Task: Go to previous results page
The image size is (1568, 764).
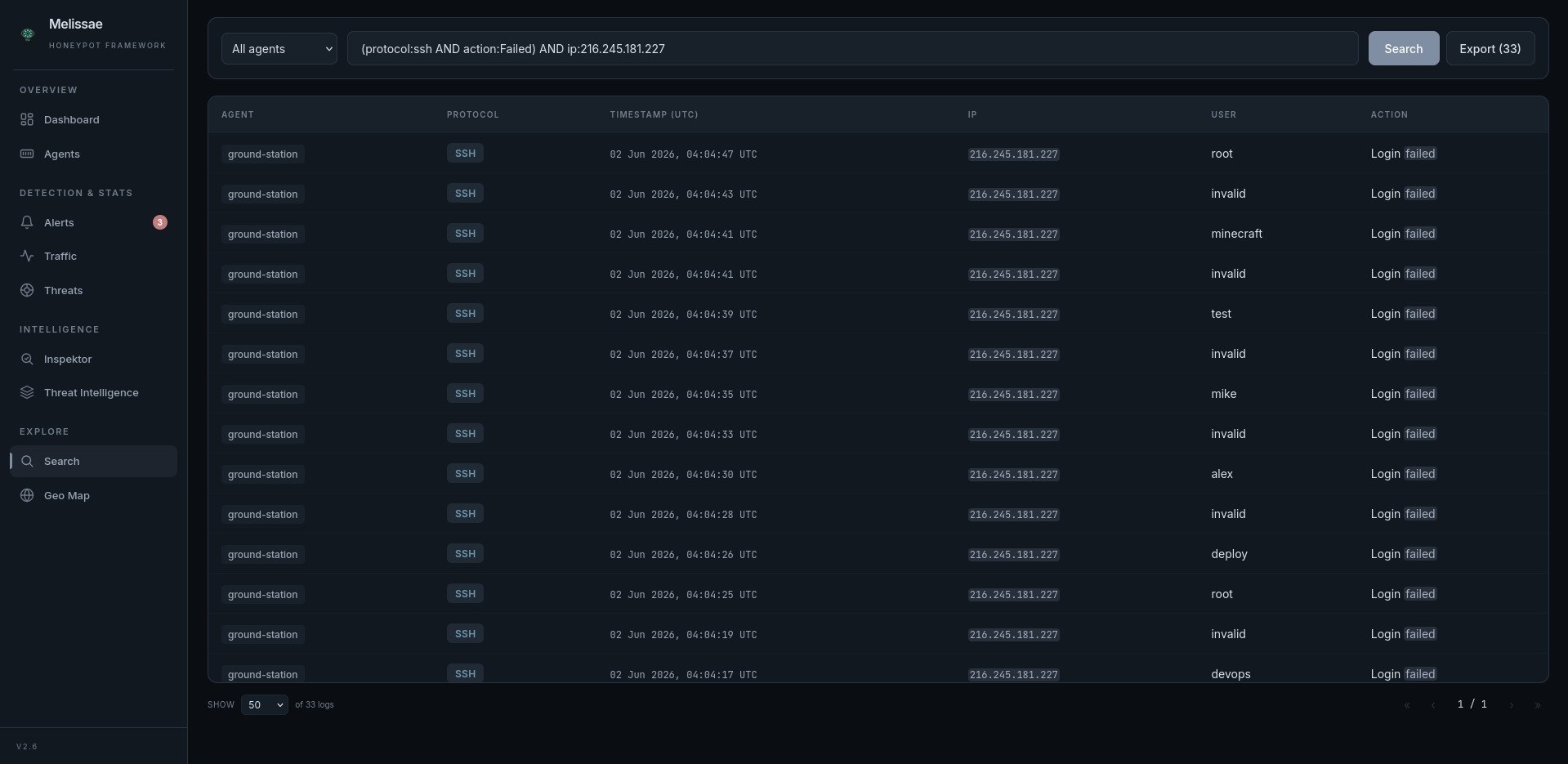Action: click(x=1433, y=704)
